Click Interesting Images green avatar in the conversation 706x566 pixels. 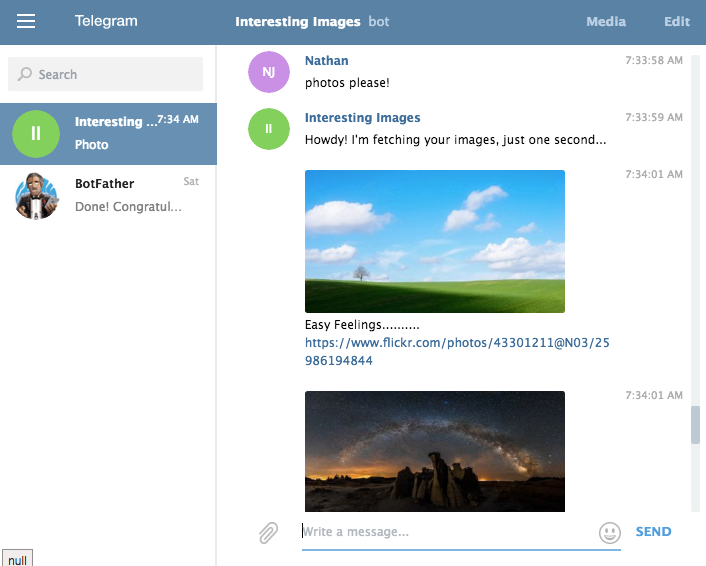pos(269,129)
